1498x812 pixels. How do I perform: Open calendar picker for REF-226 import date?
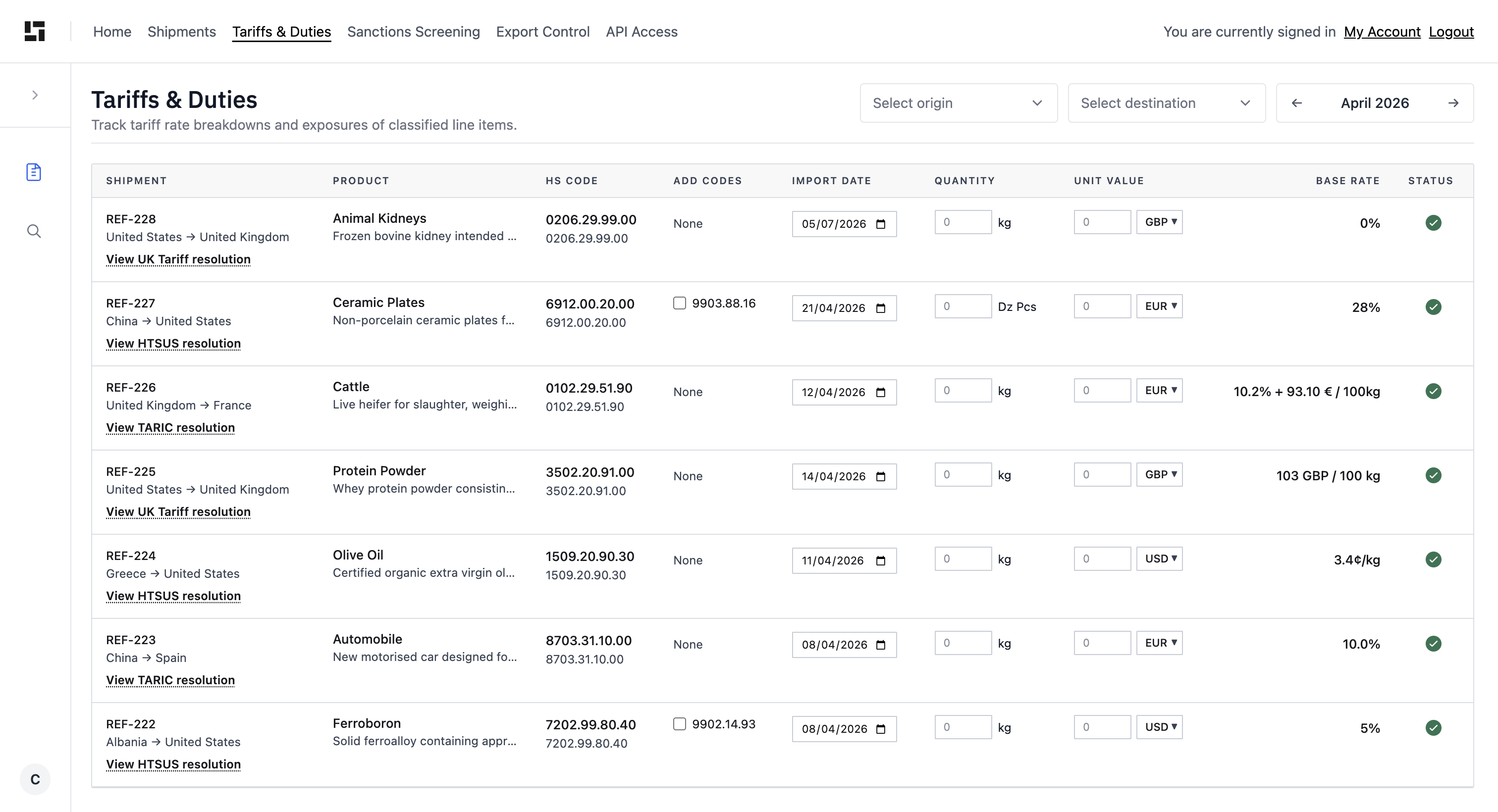(x=881, y=392)
